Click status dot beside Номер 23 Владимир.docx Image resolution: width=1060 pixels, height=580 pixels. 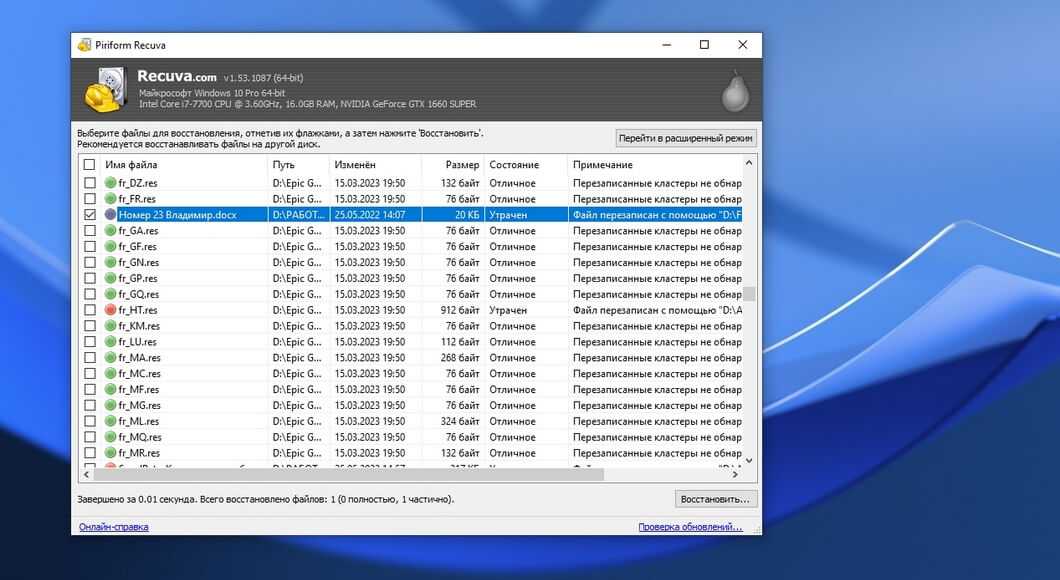pos(111,215)
